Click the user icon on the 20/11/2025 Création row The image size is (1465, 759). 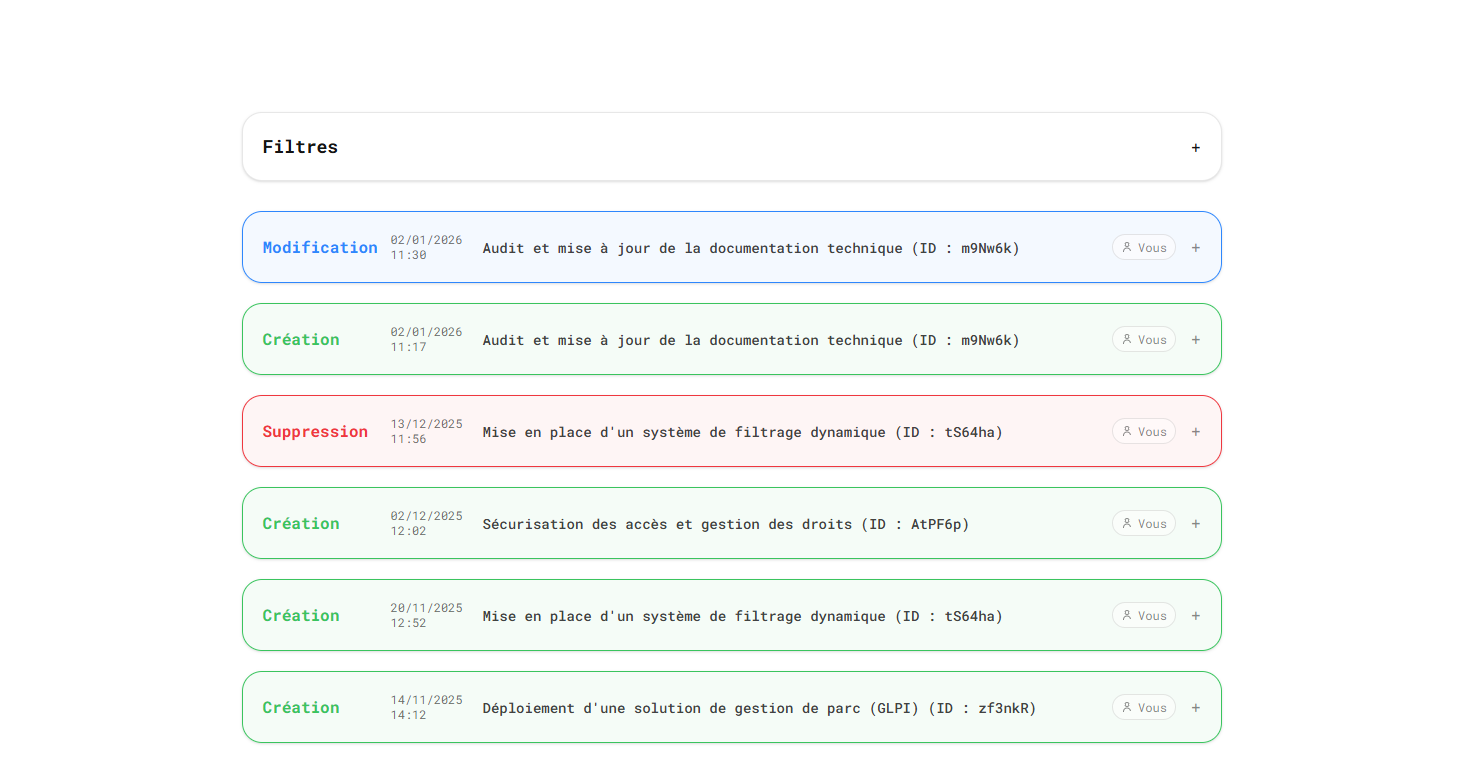1127,615
